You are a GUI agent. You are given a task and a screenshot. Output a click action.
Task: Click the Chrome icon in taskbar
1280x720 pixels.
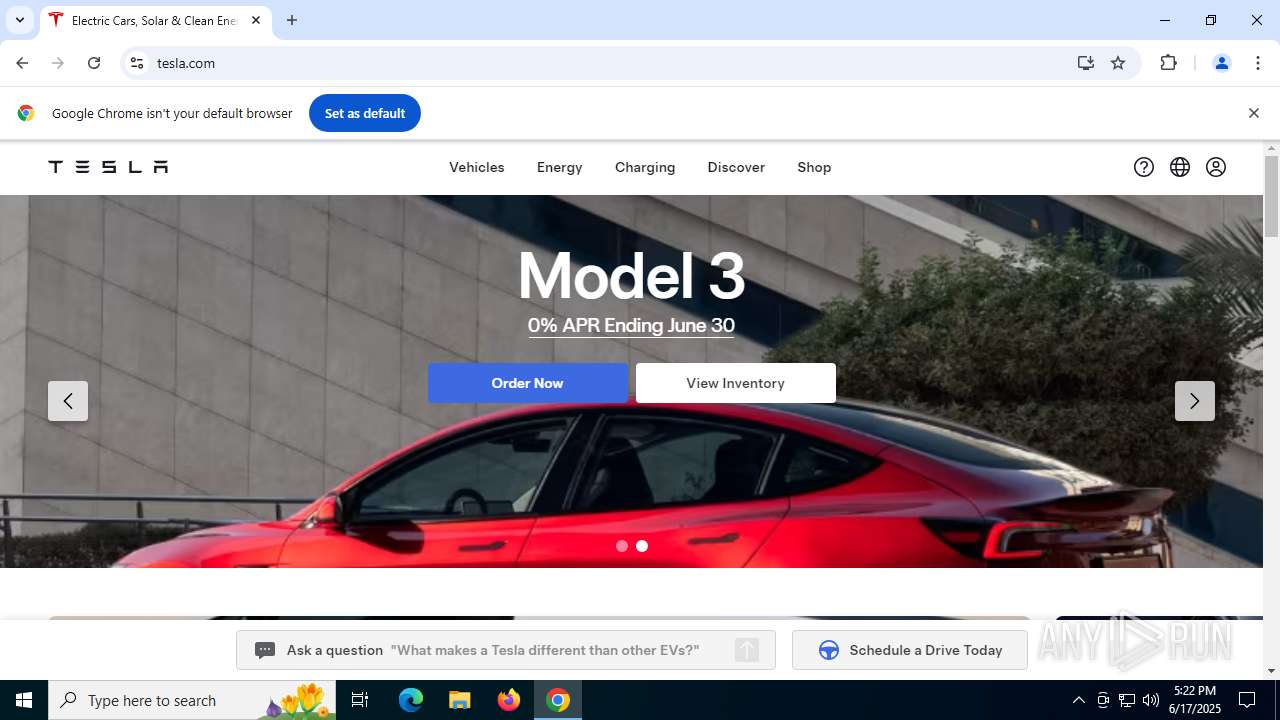pyautogui.click(x=558, y=700)
